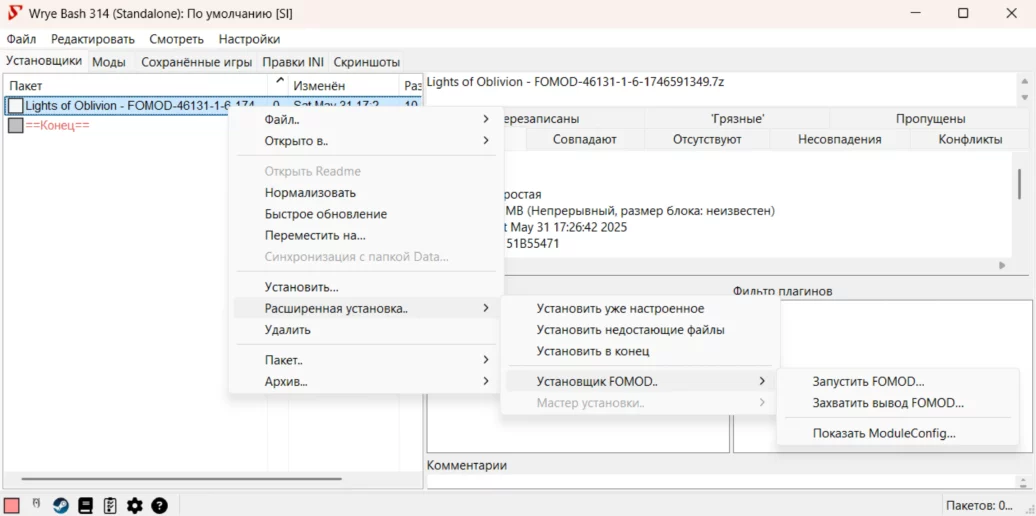Image resolution: width=1036 pixels, height=516 pixels.
Task: Select Запустить FOMOD... menu entry
Action: click(868, 381)
